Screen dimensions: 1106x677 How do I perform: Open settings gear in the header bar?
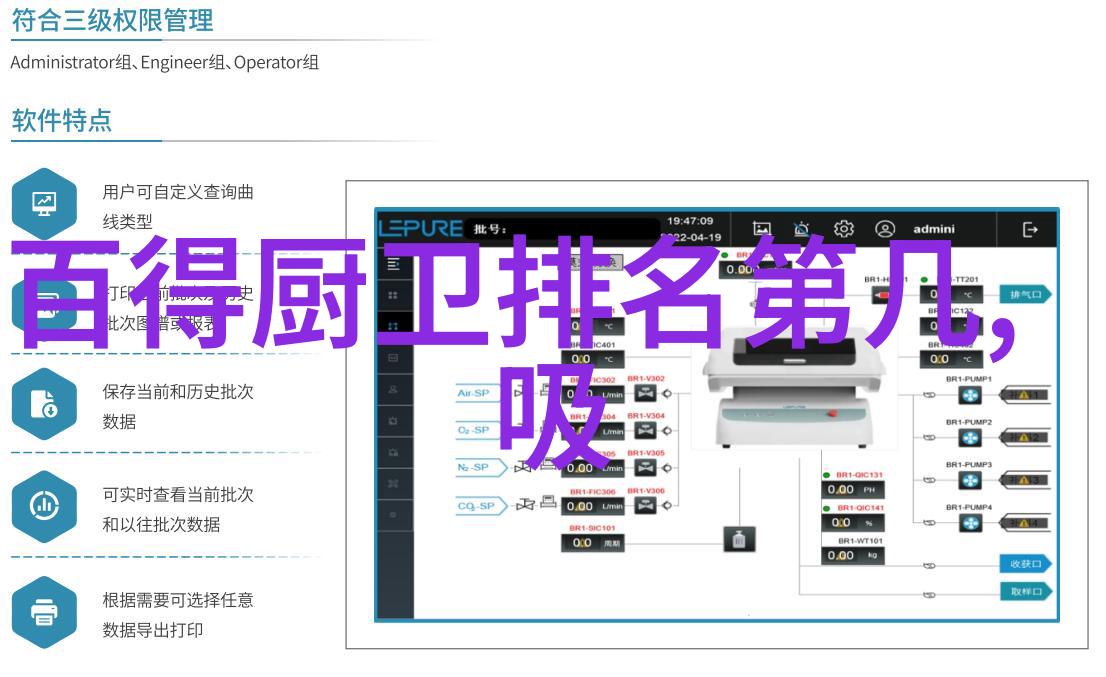[843, 229]
